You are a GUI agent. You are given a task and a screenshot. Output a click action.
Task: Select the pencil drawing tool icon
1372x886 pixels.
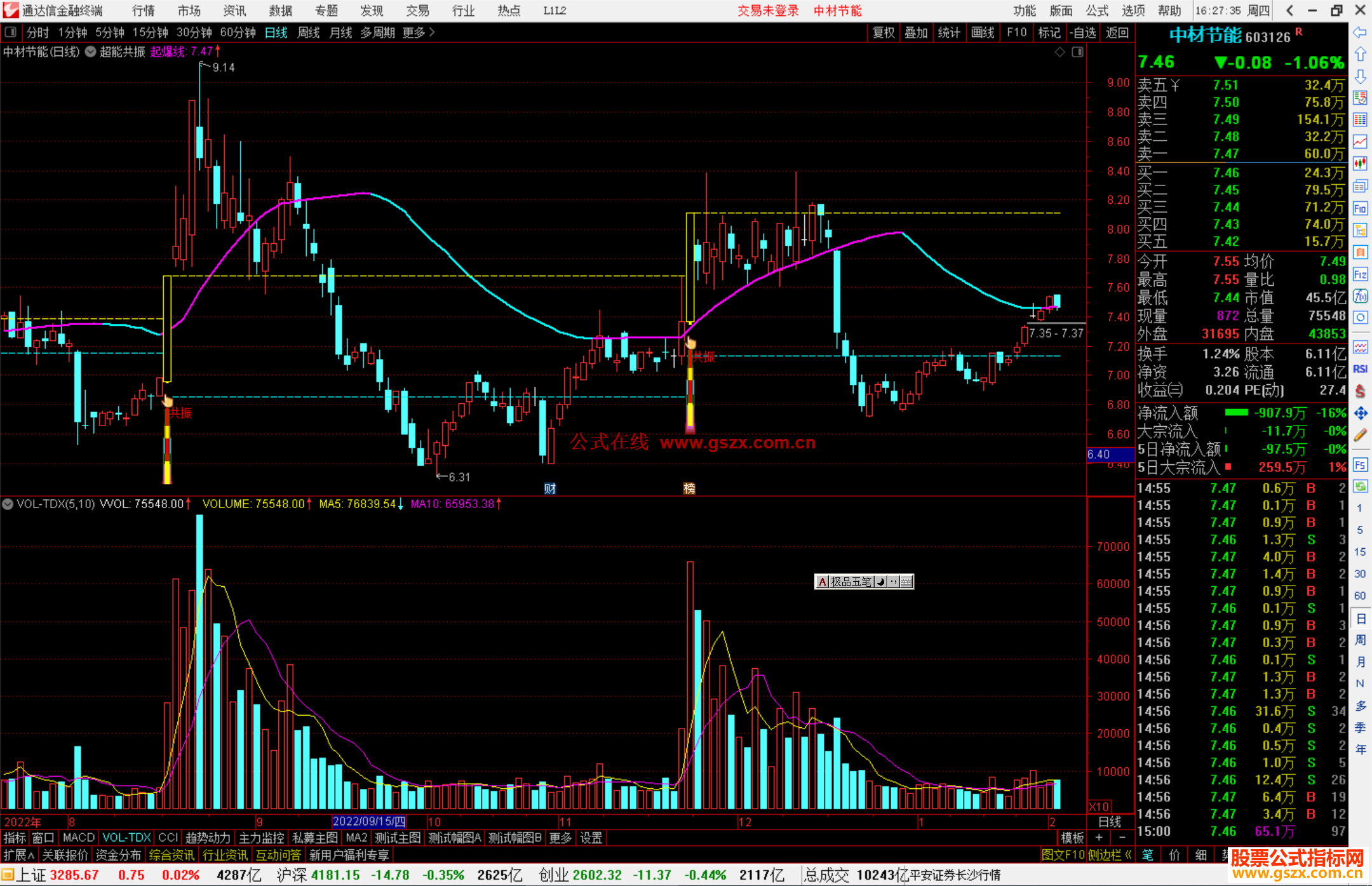click(x=1360, y=436)
